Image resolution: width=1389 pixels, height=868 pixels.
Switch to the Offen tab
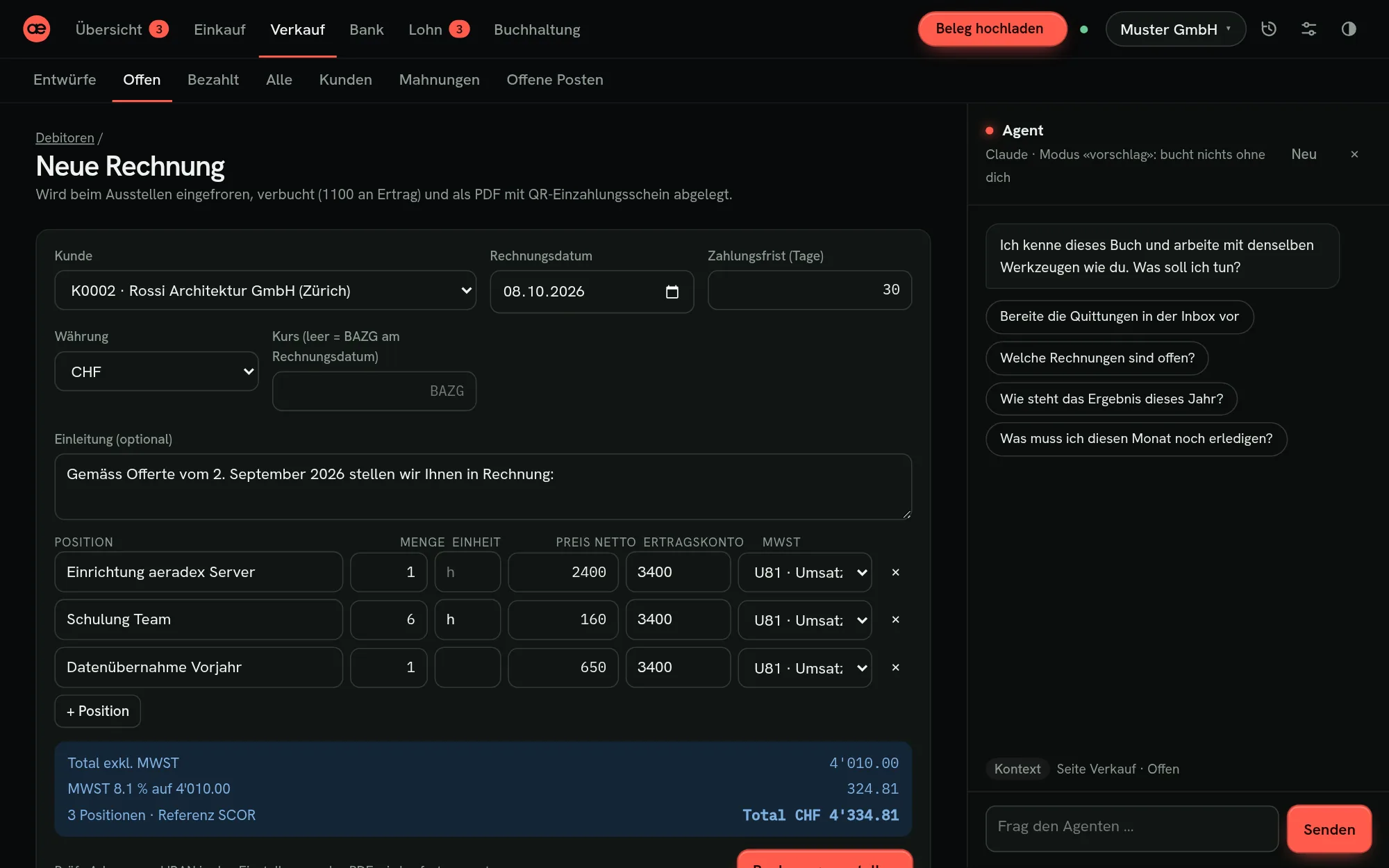tap(142, 79)
